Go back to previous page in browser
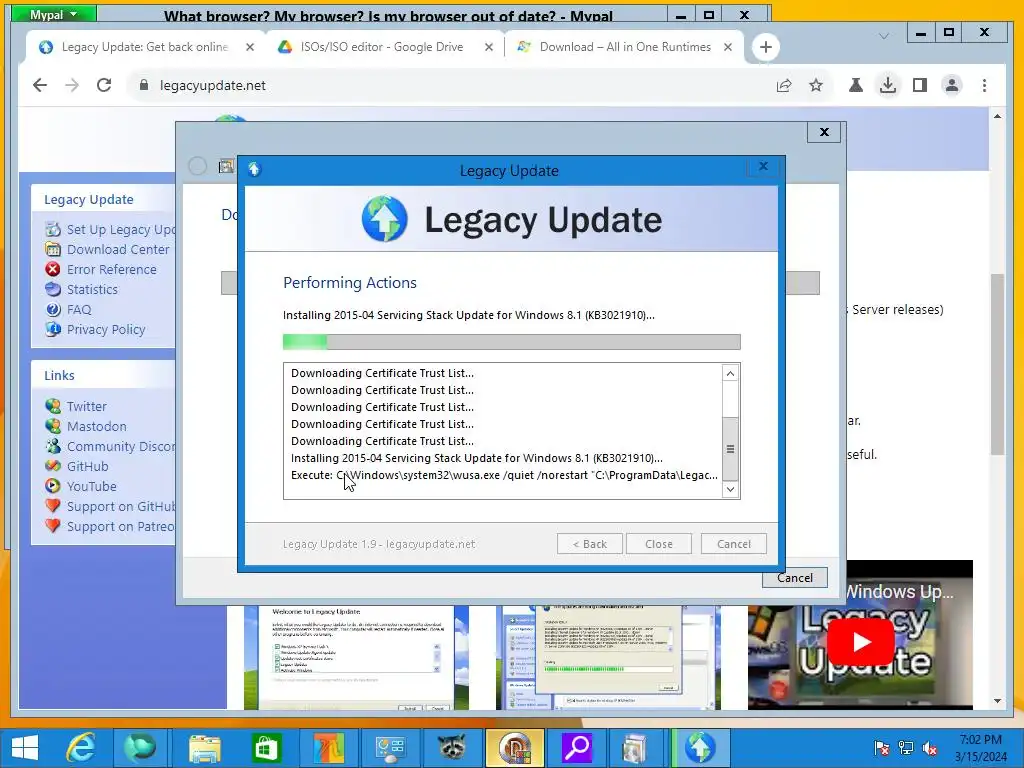Viewport: 1024px width, 768px height. tap(40, 86)
